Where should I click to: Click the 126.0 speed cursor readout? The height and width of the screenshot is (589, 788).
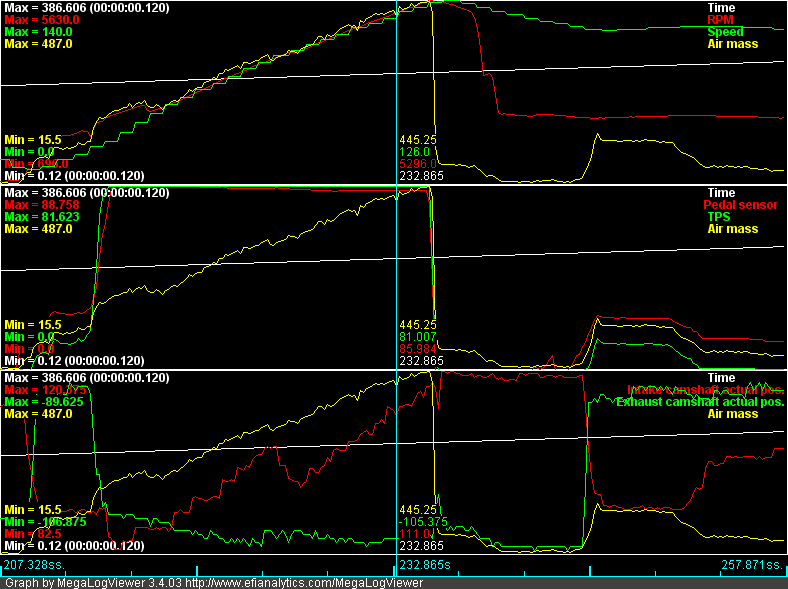click(414, 152)
